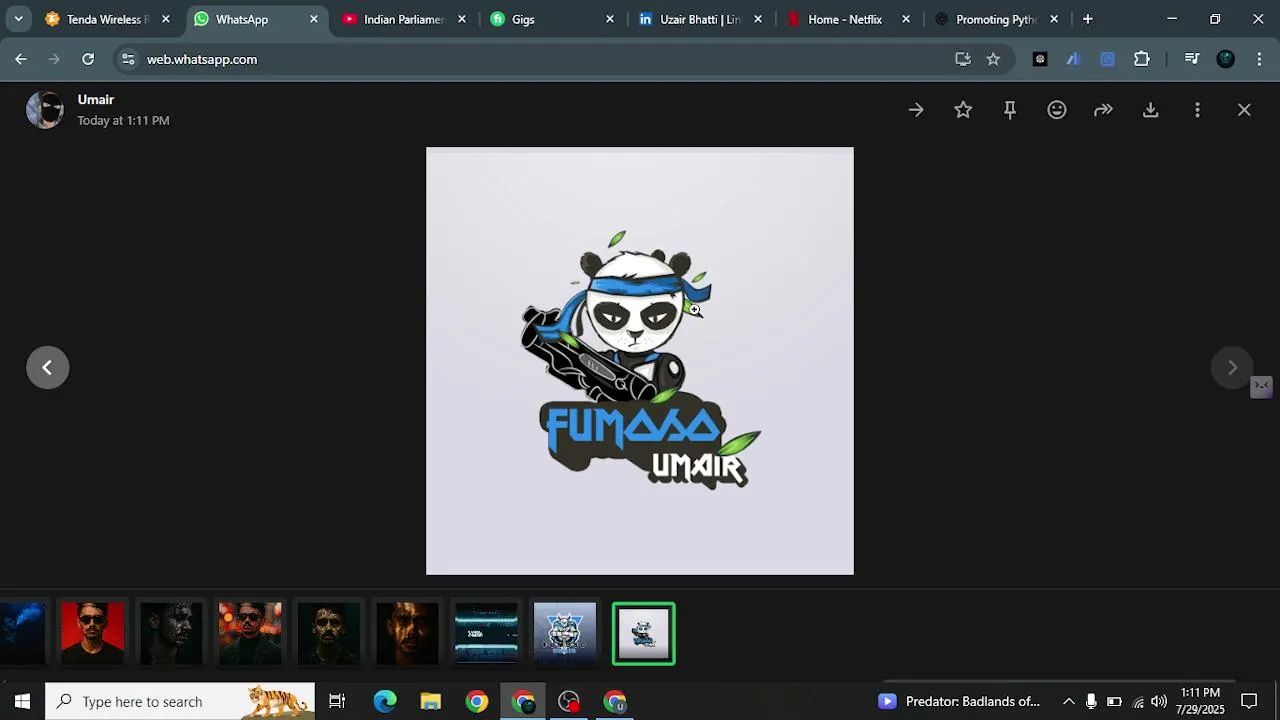The width and height of the screenshot is (1280, 720).
Task: Open the Chrome profile avatar
Action: click(x=1226, y=59)
